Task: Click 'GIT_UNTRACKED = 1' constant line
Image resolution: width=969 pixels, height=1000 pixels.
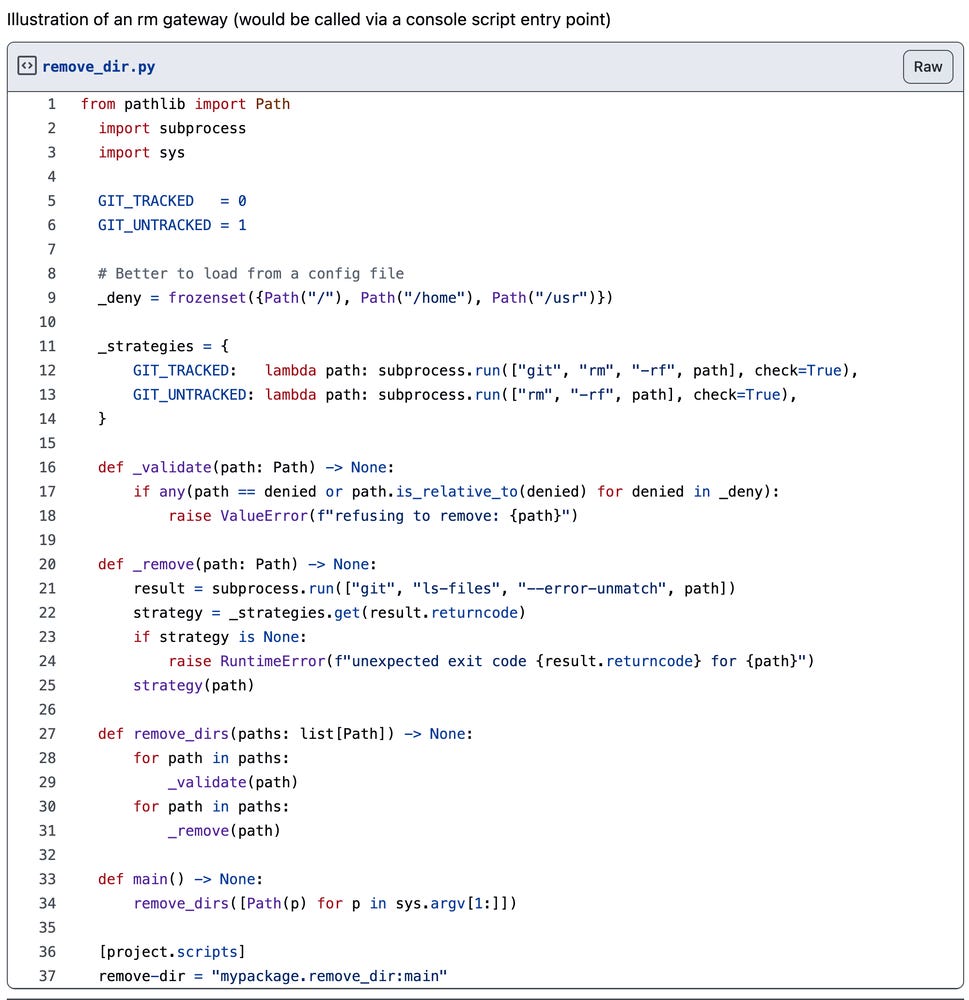Action: coord(172,225)
